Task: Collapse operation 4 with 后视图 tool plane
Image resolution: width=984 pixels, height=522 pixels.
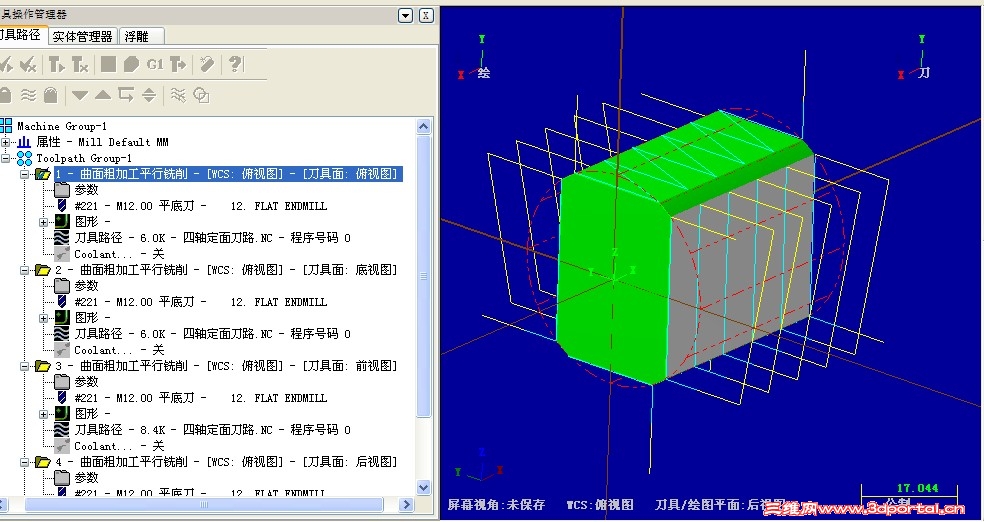Action: point(24,462)
